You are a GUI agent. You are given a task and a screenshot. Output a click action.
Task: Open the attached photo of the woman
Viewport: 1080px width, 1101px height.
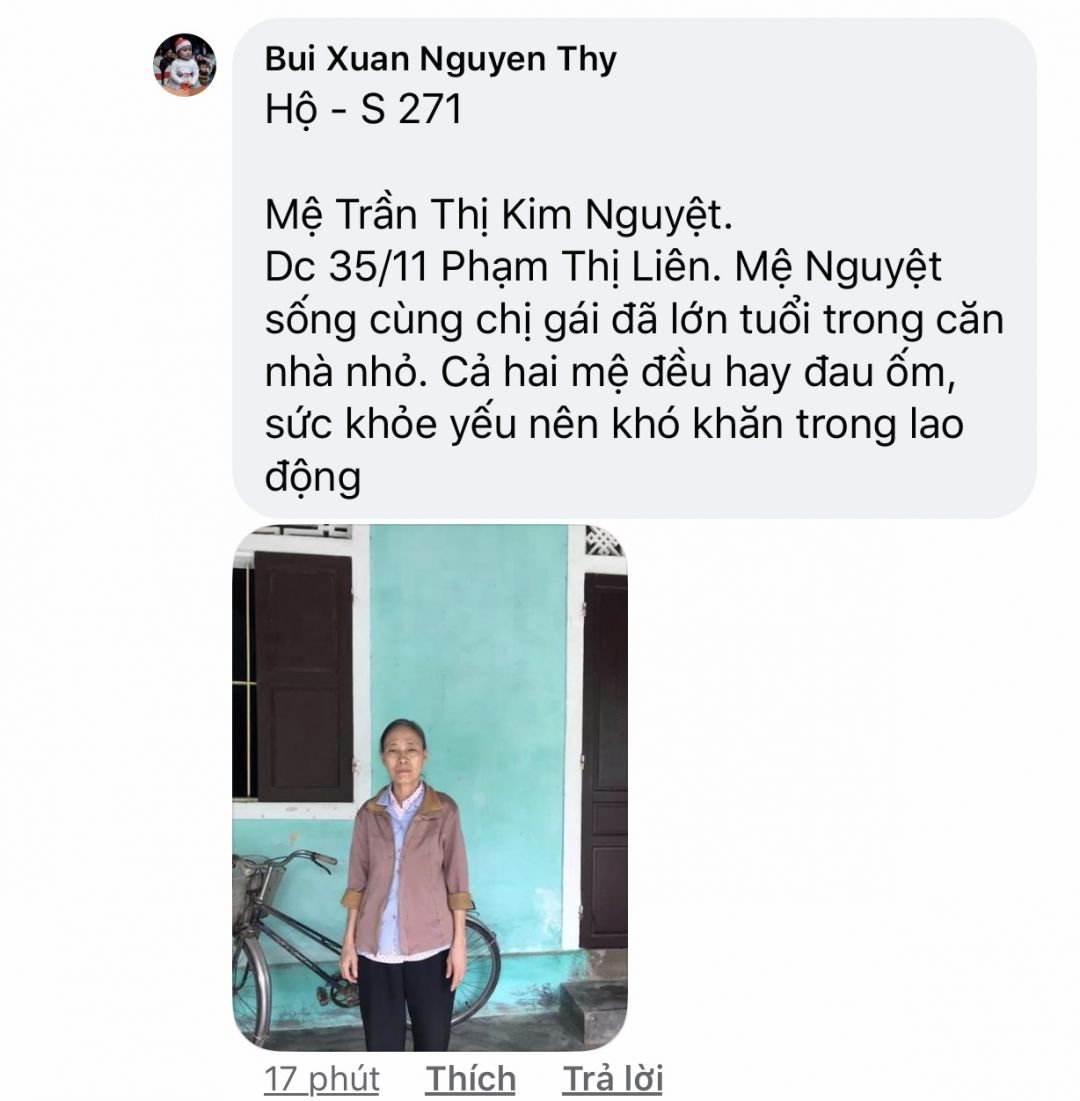[x=430, y=787]
